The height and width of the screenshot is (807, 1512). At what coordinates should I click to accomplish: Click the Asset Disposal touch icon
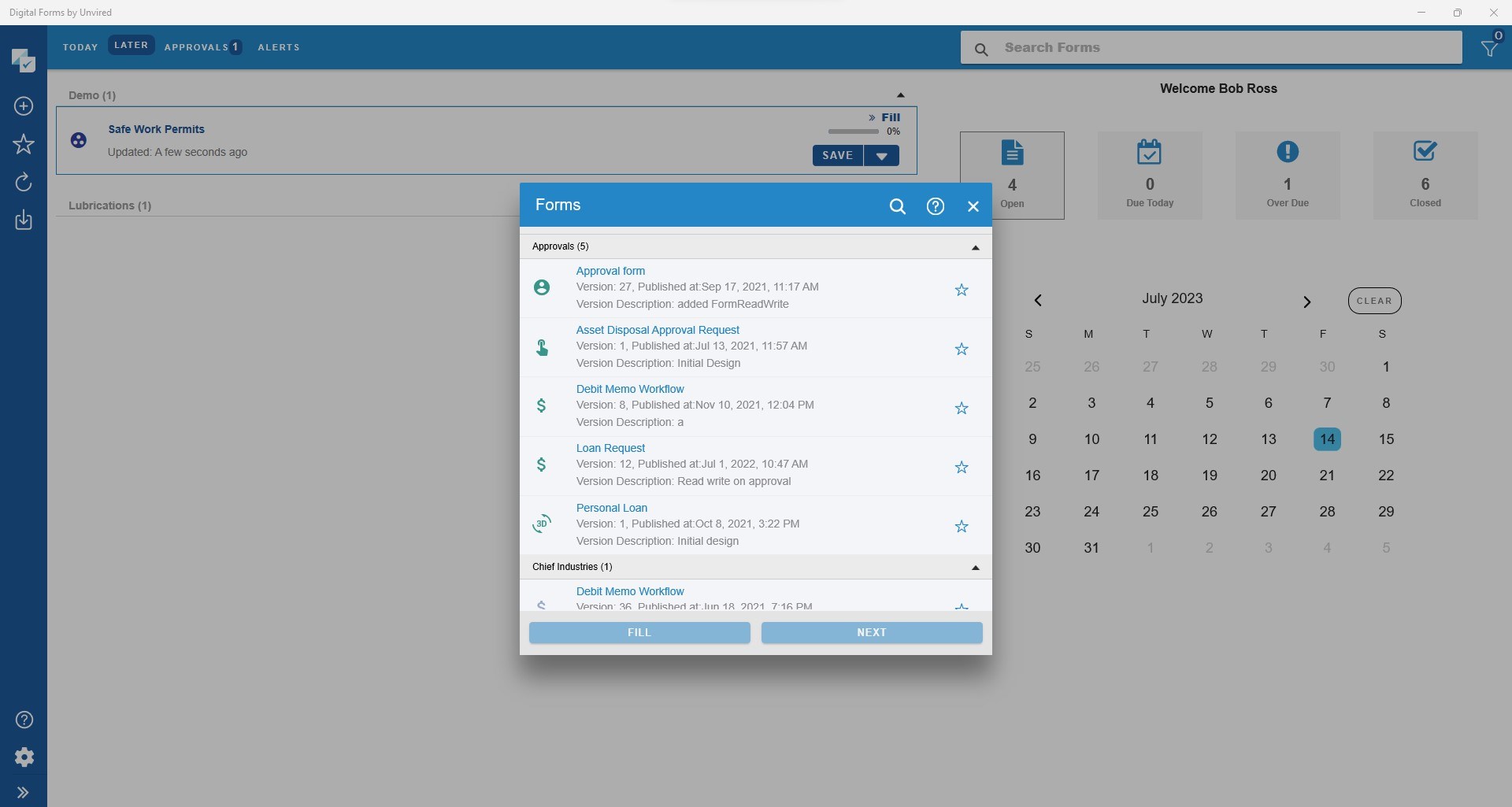[x=542, y=347]
